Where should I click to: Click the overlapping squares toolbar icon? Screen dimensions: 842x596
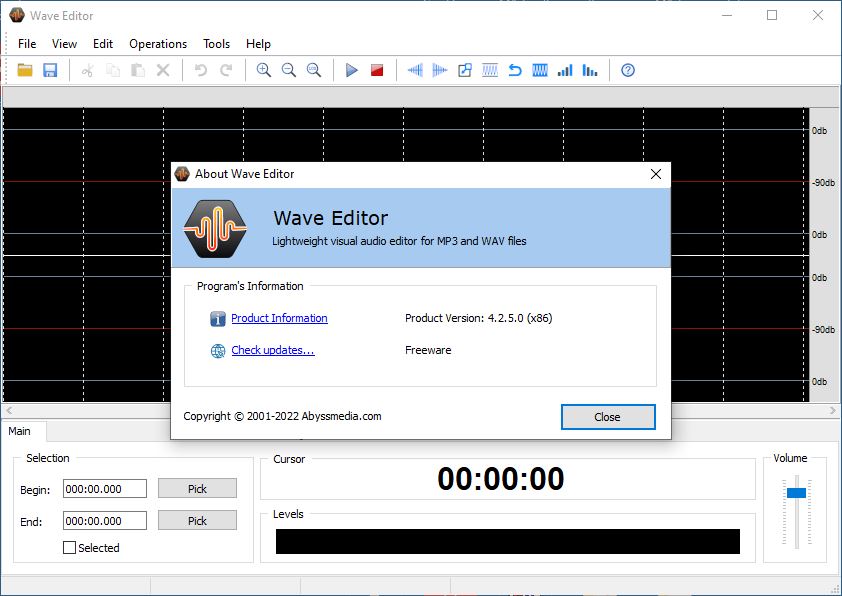(x=465, y=70)
